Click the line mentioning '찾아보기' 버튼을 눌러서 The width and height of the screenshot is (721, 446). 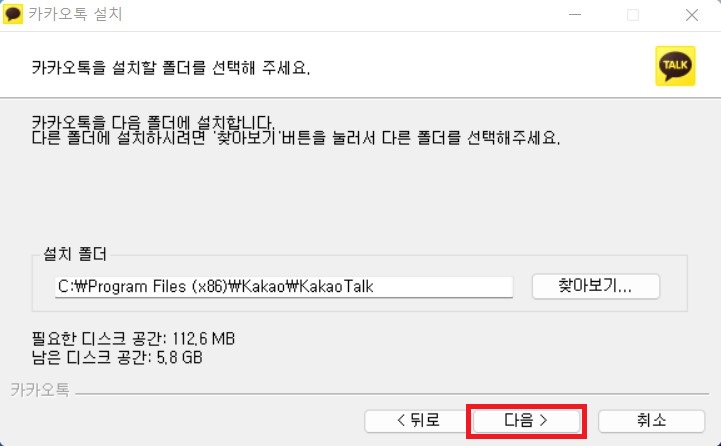pos(296,137)
